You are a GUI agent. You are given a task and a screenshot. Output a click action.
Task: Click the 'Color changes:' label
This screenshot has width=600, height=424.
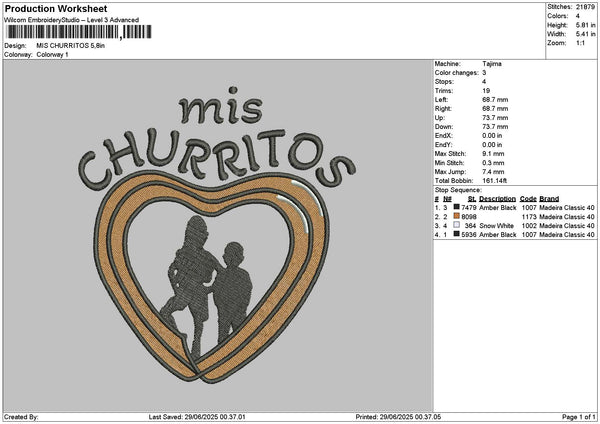457,73
